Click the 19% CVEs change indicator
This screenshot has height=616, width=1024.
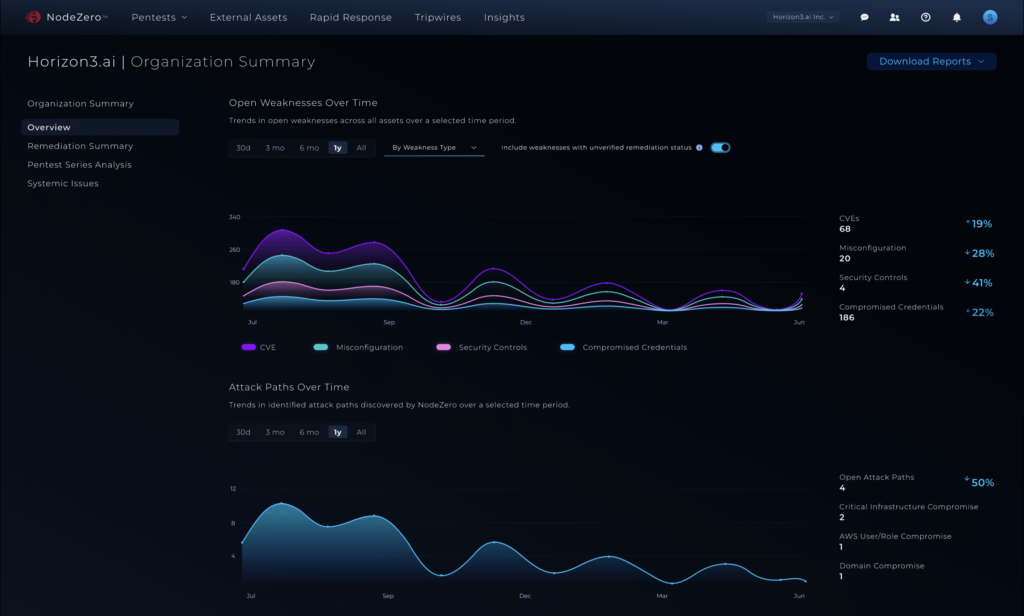click(979, 224)
